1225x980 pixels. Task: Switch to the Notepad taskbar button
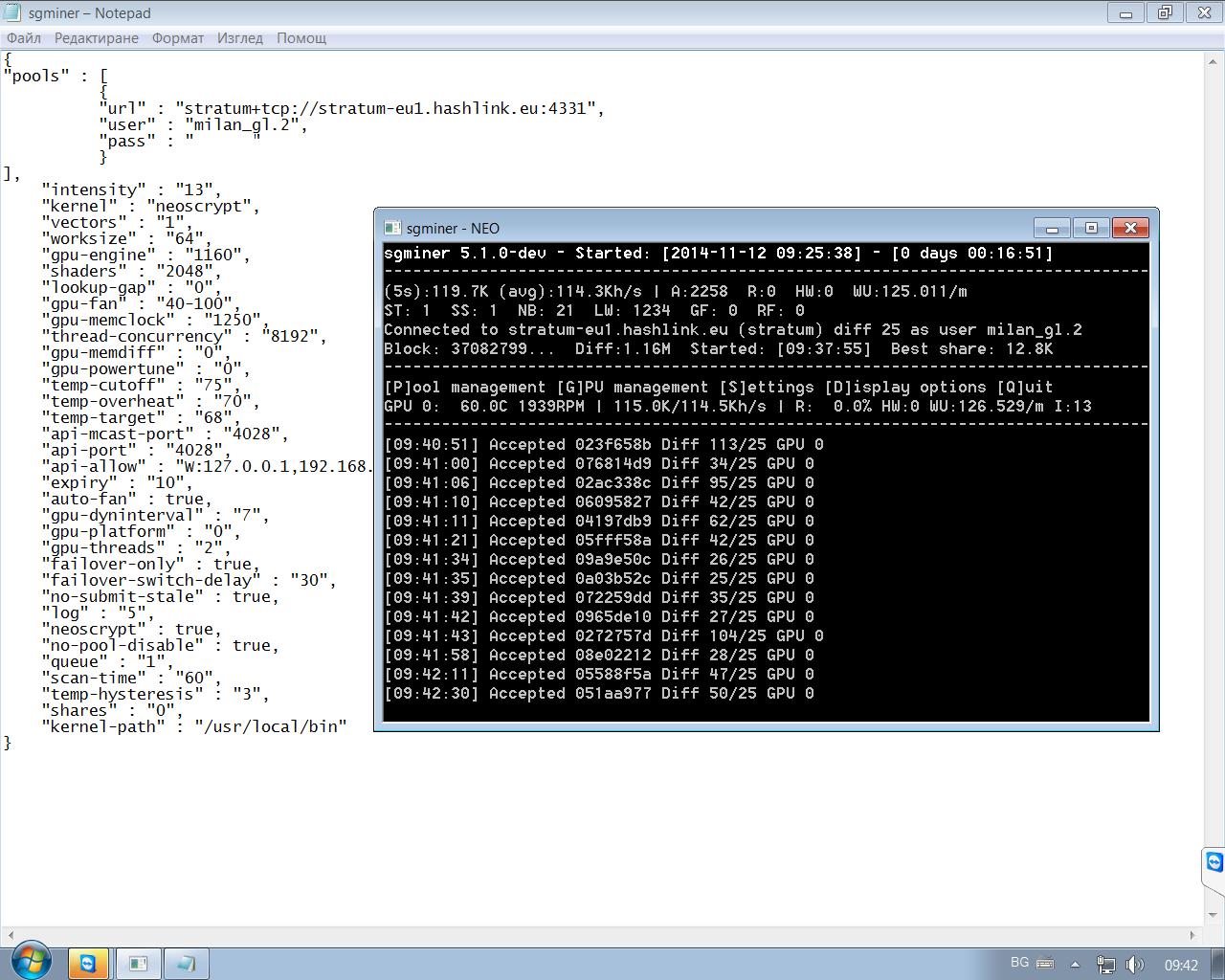click(186, 964)
